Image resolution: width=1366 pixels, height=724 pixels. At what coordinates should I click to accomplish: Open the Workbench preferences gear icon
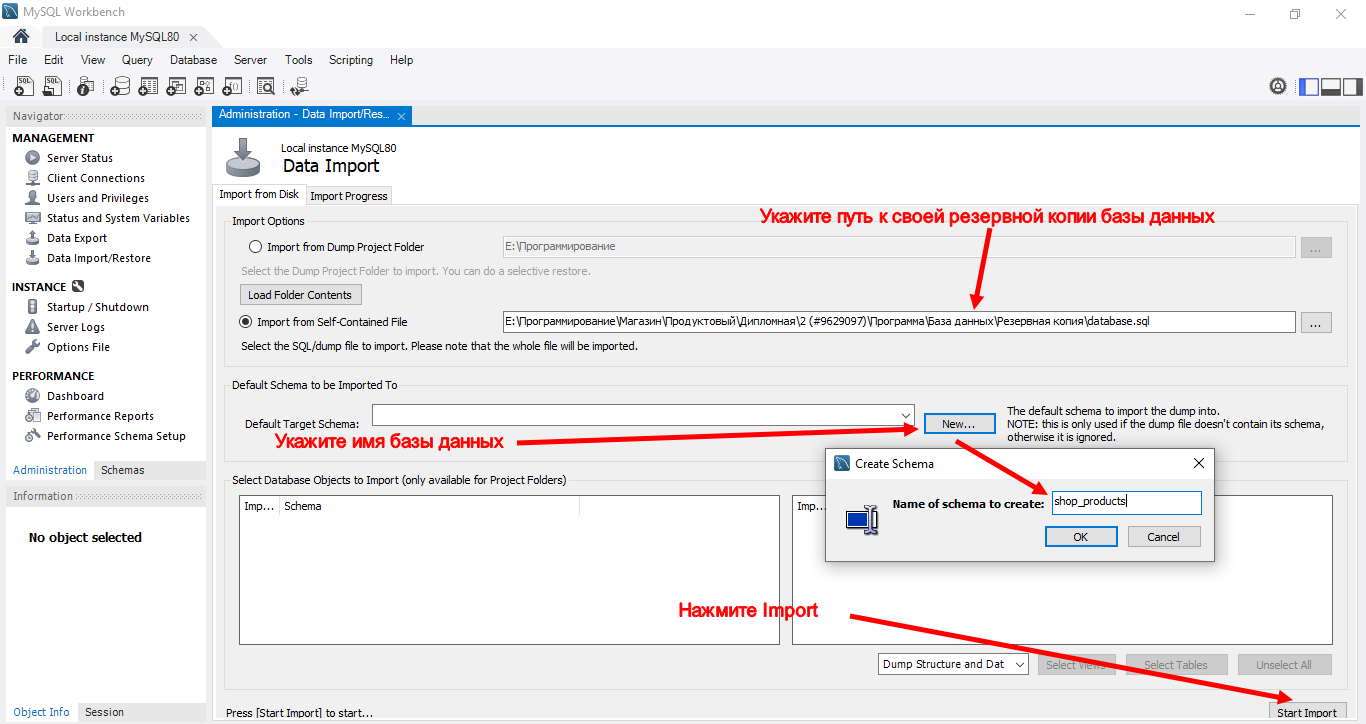[x=1278, y=86]
